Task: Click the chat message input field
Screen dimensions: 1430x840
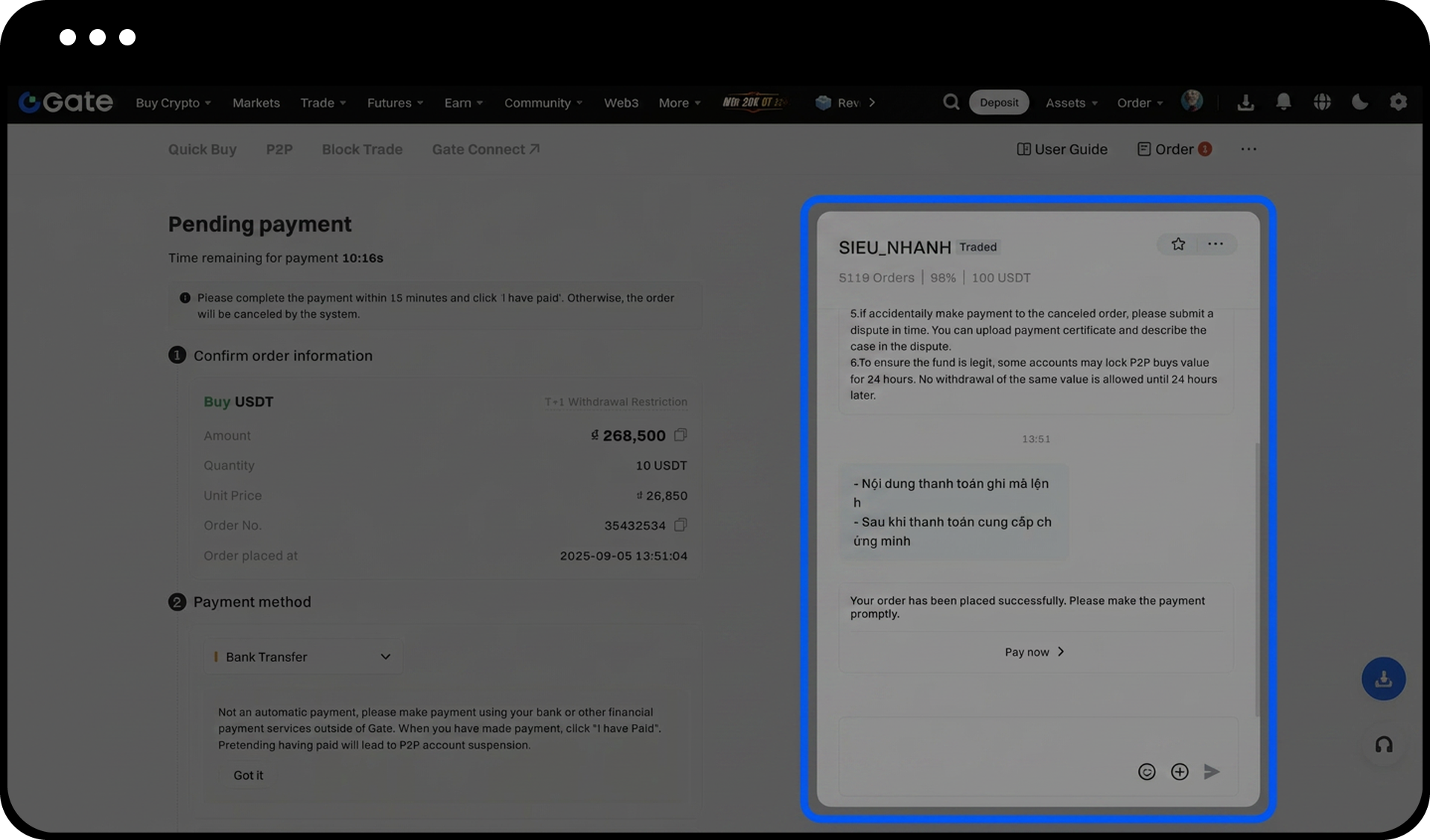Action: click(983, 745)
